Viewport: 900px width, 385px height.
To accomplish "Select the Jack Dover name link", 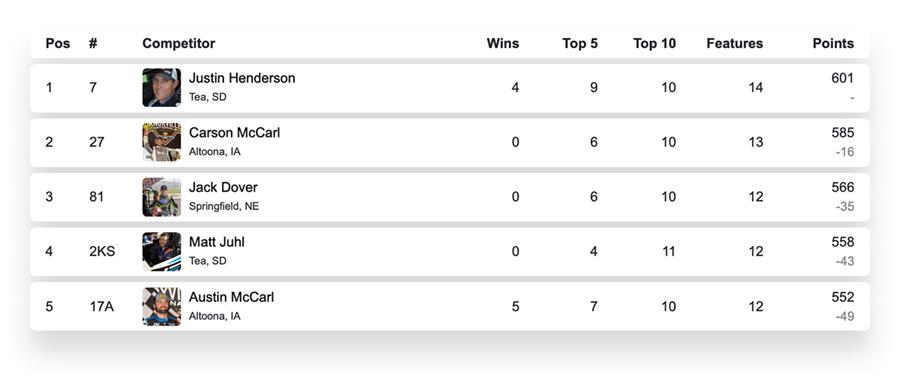I will [x=223, y=187].
